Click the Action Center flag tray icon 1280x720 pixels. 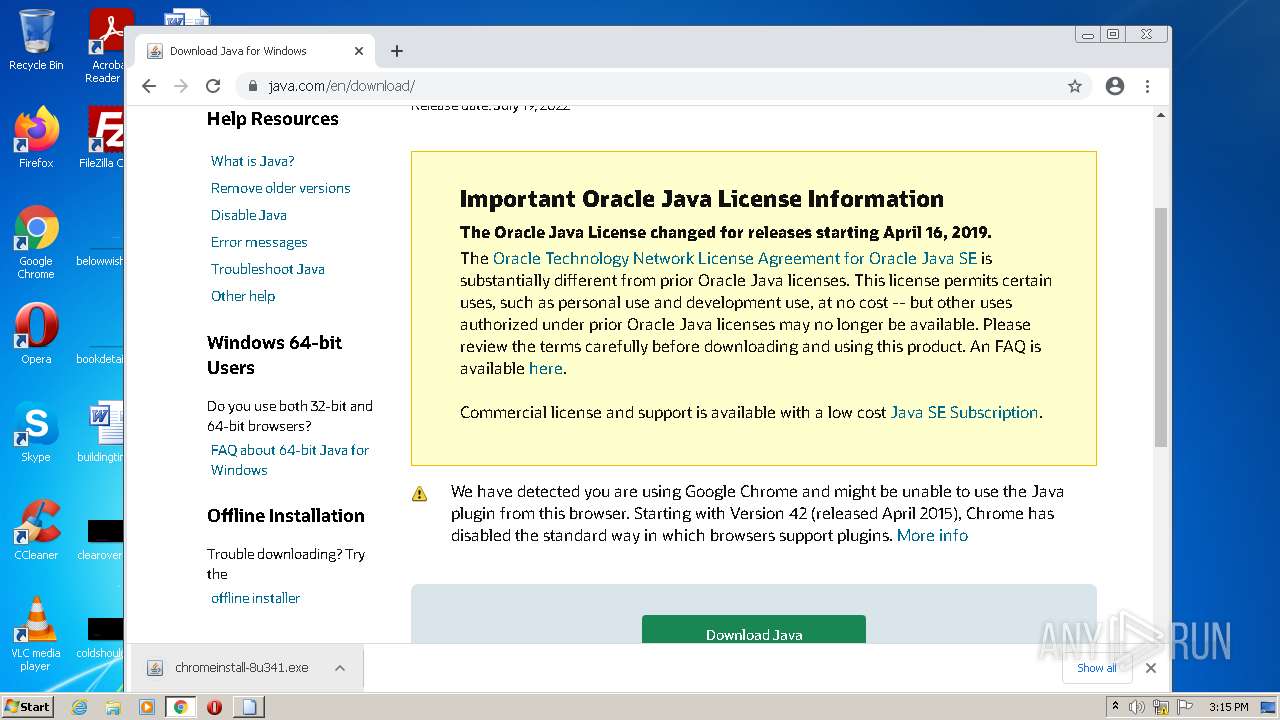coord(1184,707)
